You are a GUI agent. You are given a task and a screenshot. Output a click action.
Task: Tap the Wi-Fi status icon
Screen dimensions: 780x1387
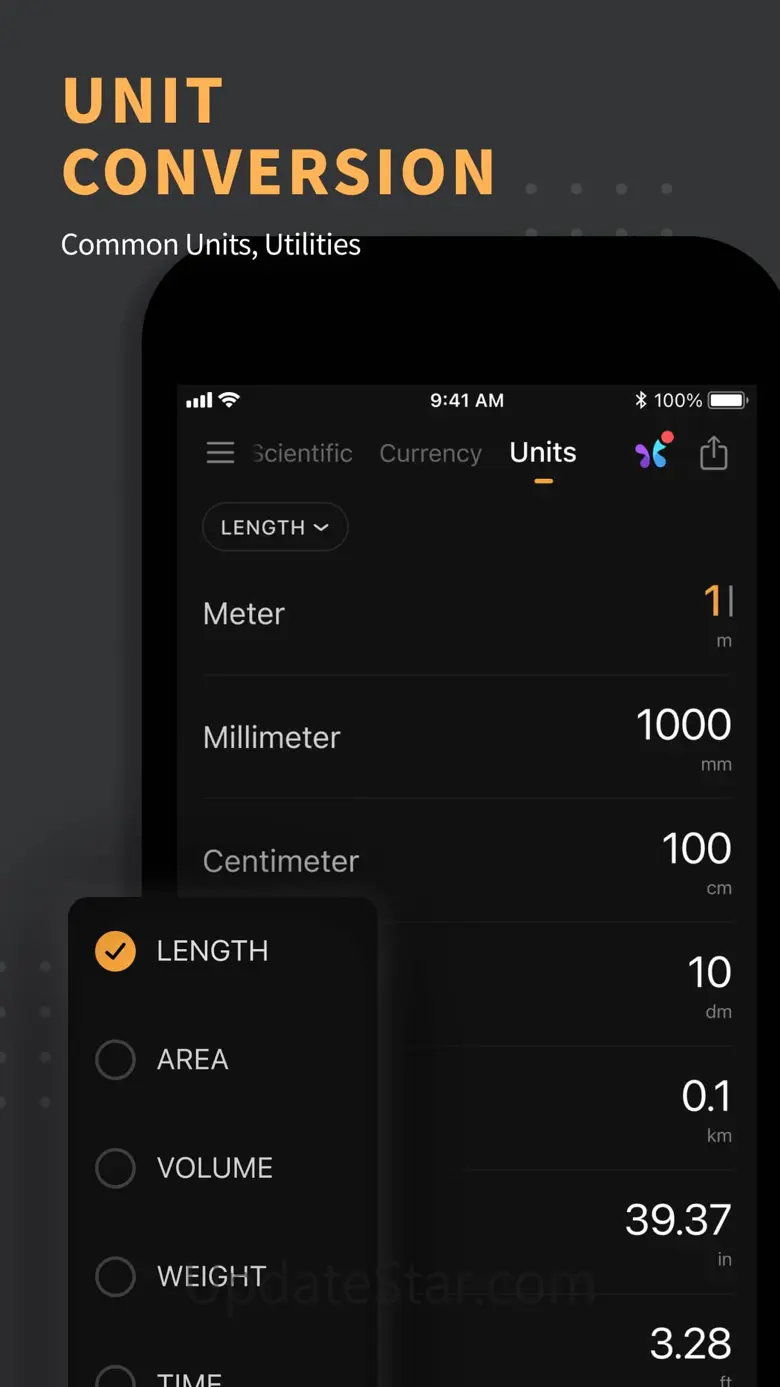coord(230,401)
